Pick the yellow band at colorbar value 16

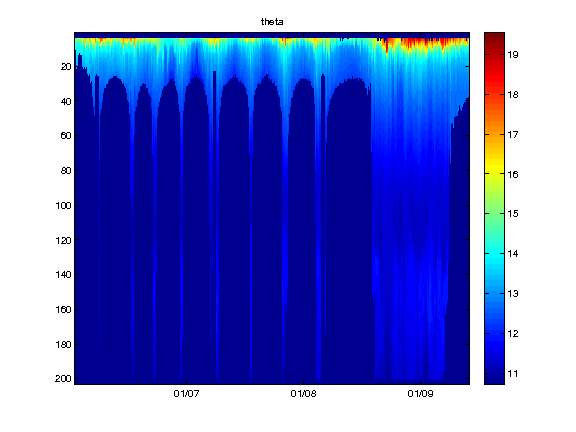494,173
